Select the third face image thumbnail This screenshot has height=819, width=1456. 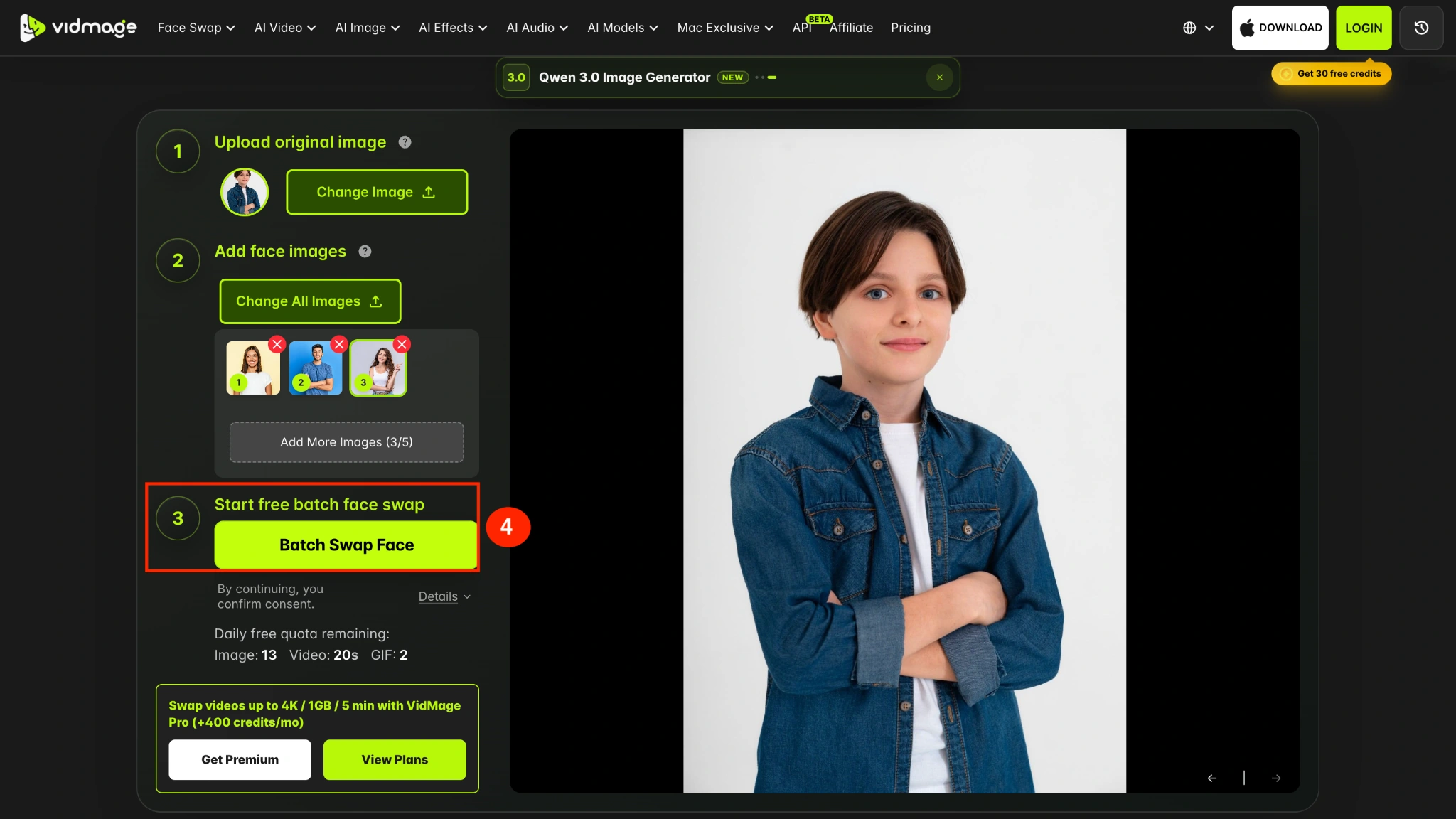click(378, 368)
